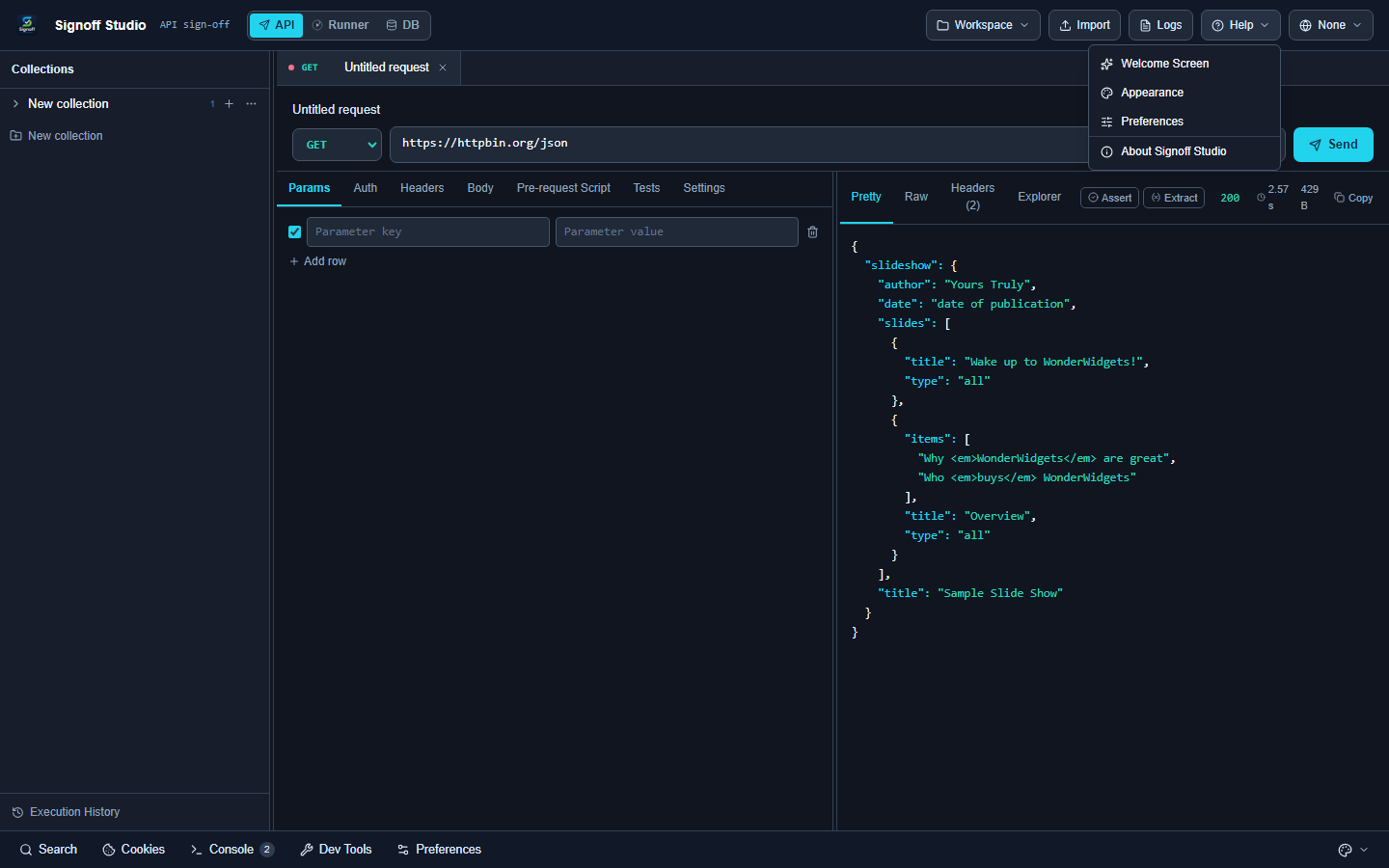This screenshot has height=868, width=1389.
Task: Click the Signoff Studio logo icon
Action: pos(27,24)
